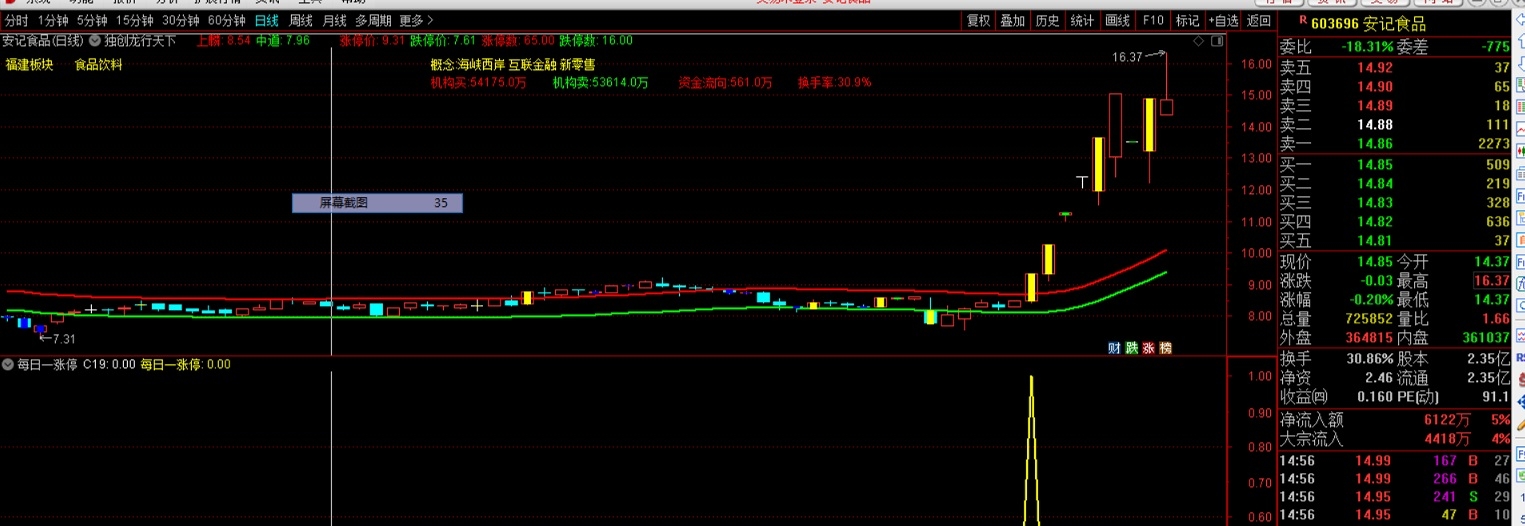Click the 7.31 low price marker
The width and height of the screenshot is (1525, 526).
(57, 339)
